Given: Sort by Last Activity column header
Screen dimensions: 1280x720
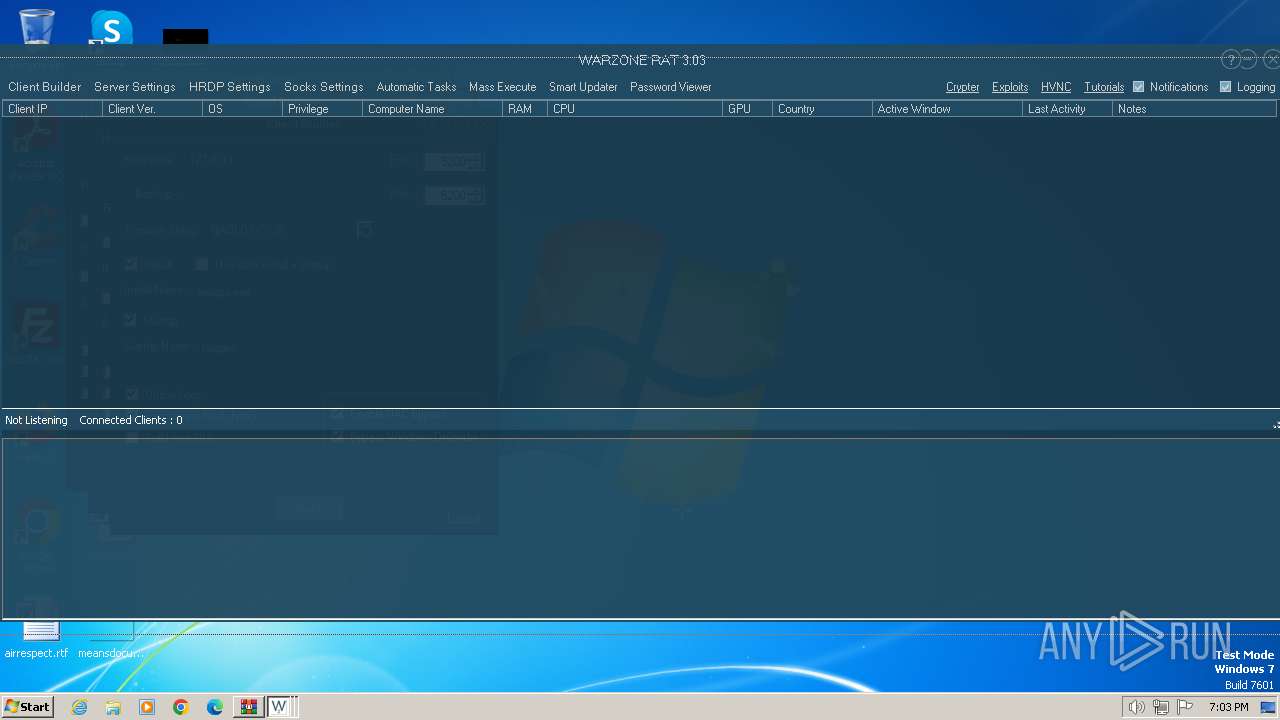Looking at the screenshot, I should [1067, 109].
